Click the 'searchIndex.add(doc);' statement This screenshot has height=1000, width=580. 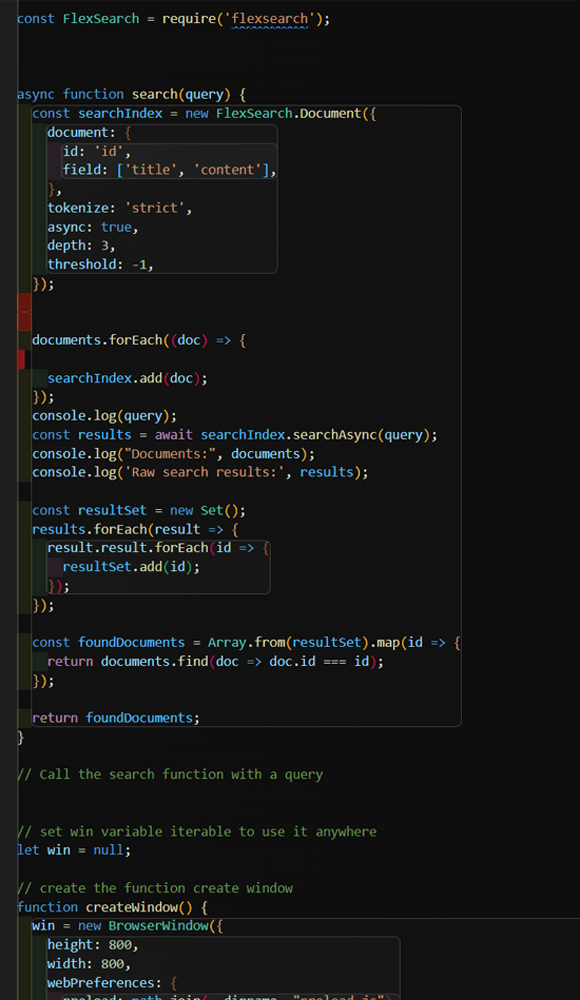(x=128, y=378)
